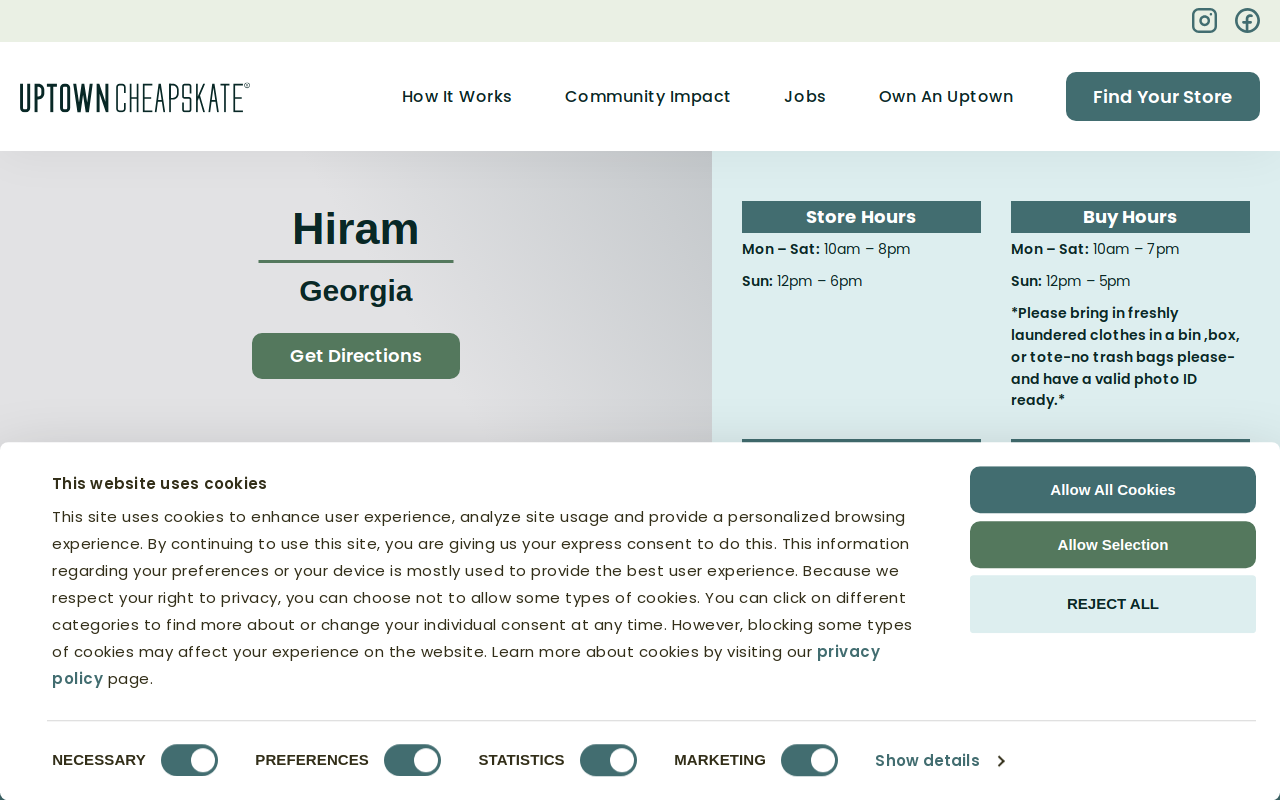Accept with Allow All Cookies button
Viewport: 1280px width, 800px height.
tap(1113, 490)
